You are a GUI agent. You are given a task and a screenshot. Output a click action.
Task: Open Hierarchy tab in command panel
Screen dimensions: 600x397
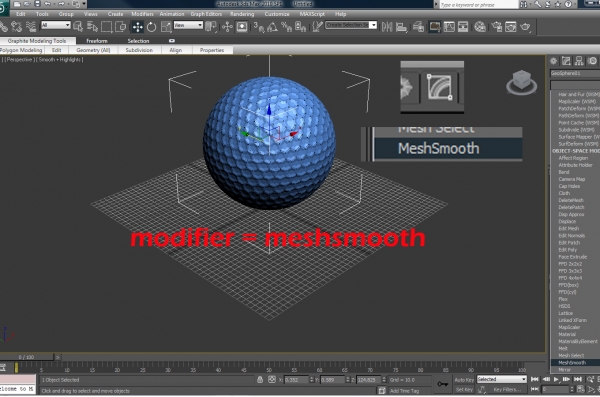(x=579, y=61)
